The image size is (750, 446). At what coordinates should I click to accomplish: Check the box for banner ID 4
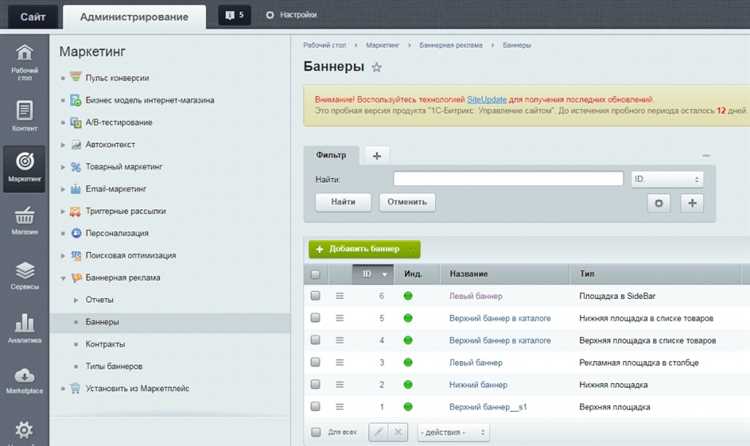click(315, 340)
